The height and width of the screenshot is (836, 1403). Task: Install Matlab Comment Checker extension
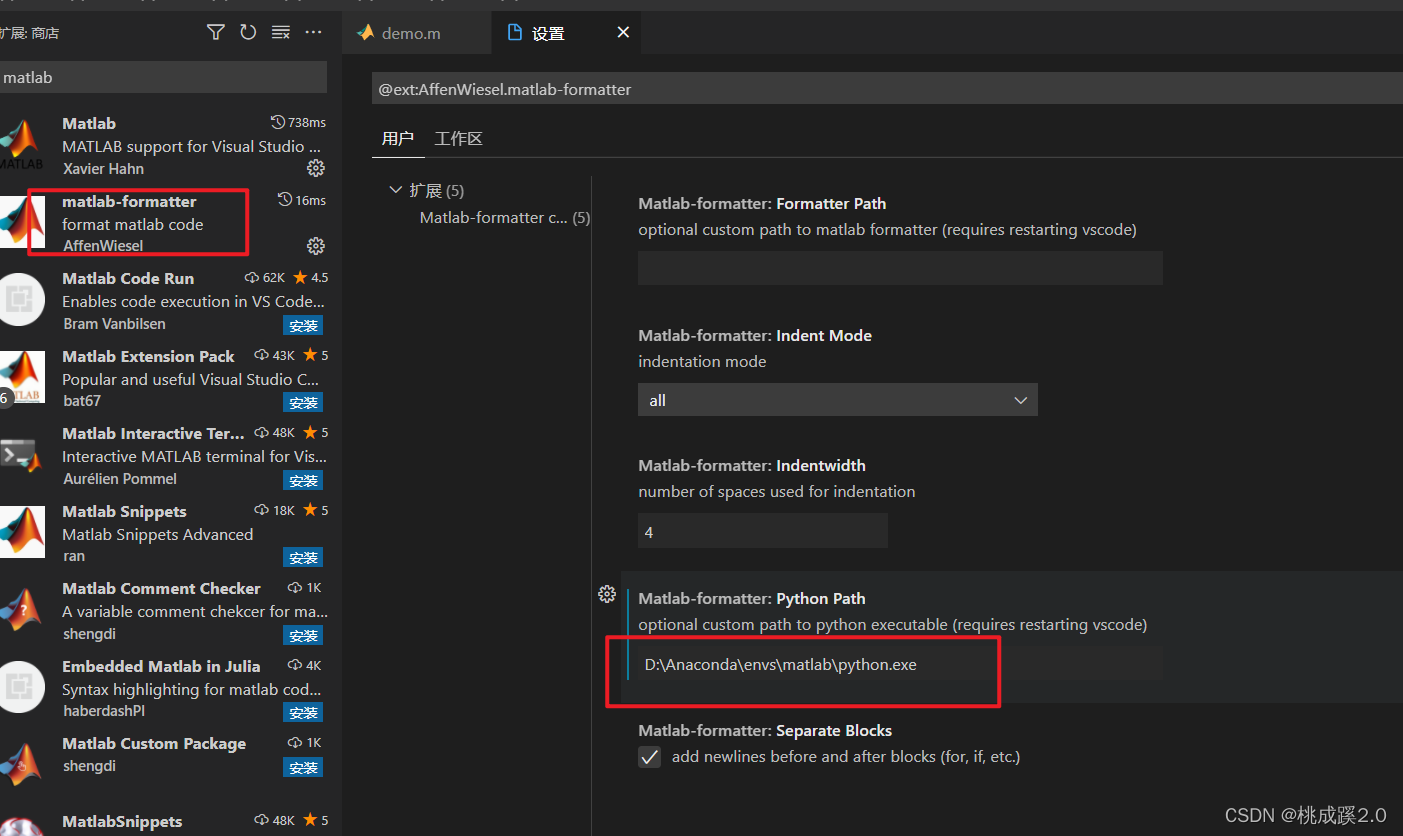(x=303, y=635)
